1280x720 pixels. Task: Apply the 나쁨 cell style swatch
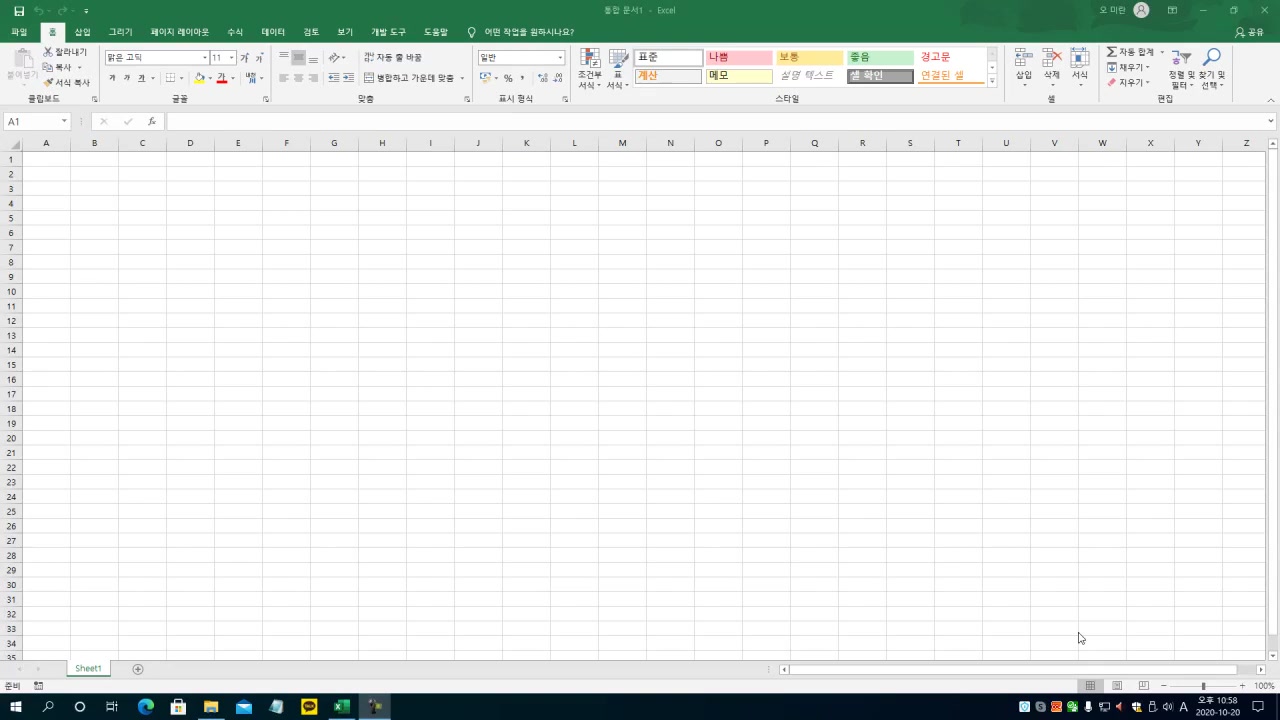[x=739, y=58]
